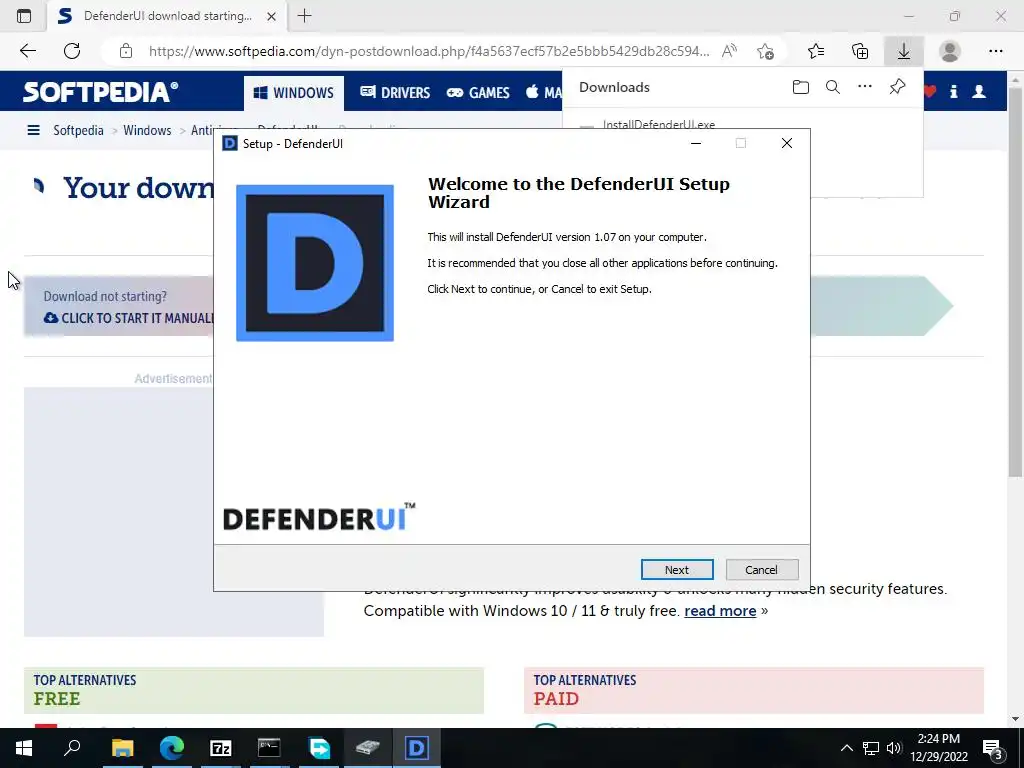
Task: Open Read aloud icon in address bar
Action: click(729, 51)
